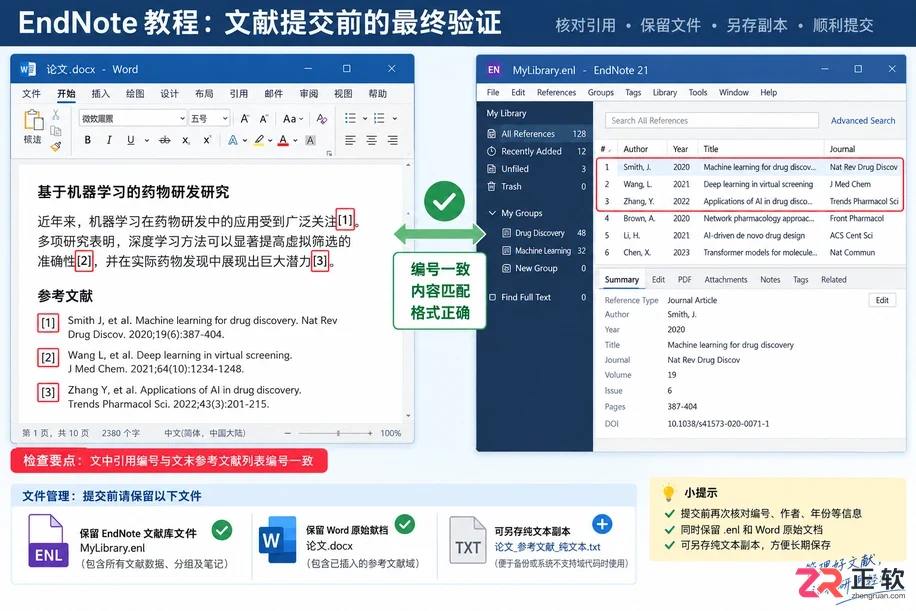Sort references by the Year column header

[680, 149]
